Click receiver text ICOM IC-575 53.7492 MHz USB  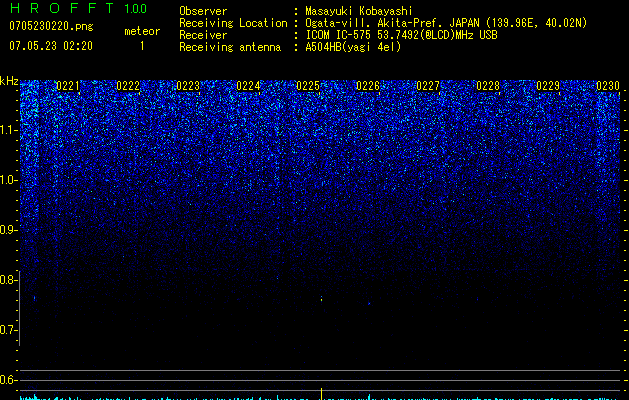pyautogui.click(x=401, y=35)
